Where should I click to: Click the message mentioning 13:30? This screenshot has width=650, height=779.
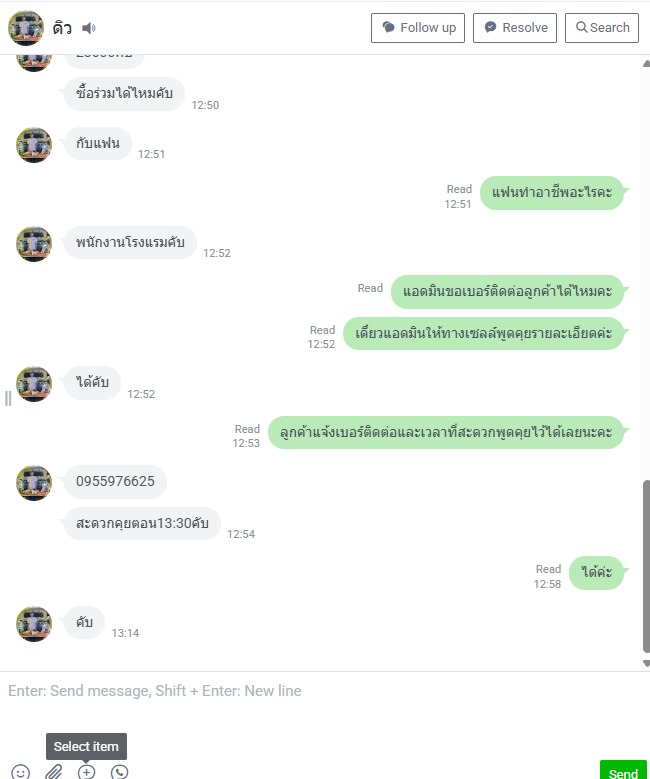click(x=142, y=523)
